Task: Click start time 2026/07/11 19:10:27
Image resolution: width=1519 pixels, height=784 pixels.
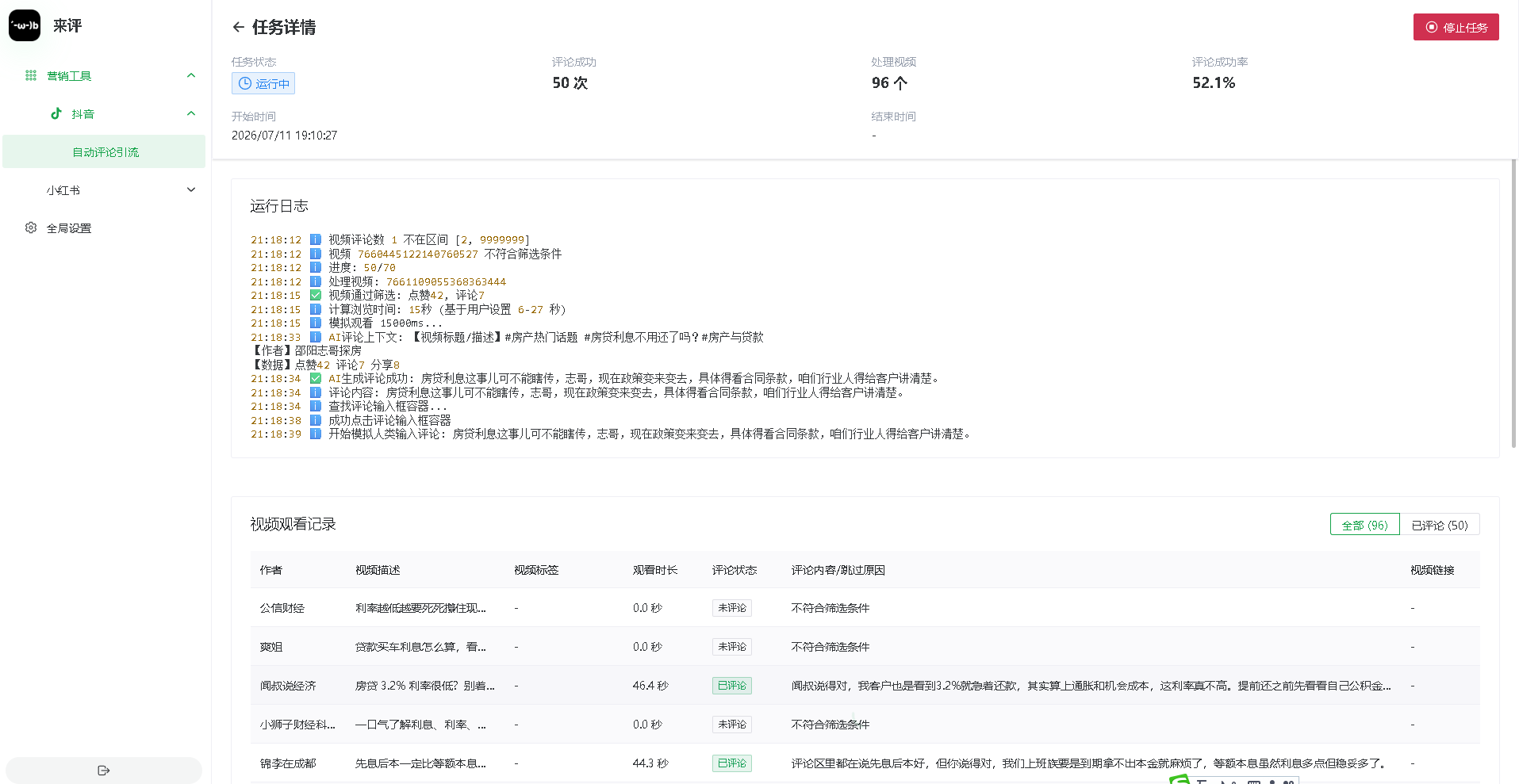Action: click(x=285, y=136)
